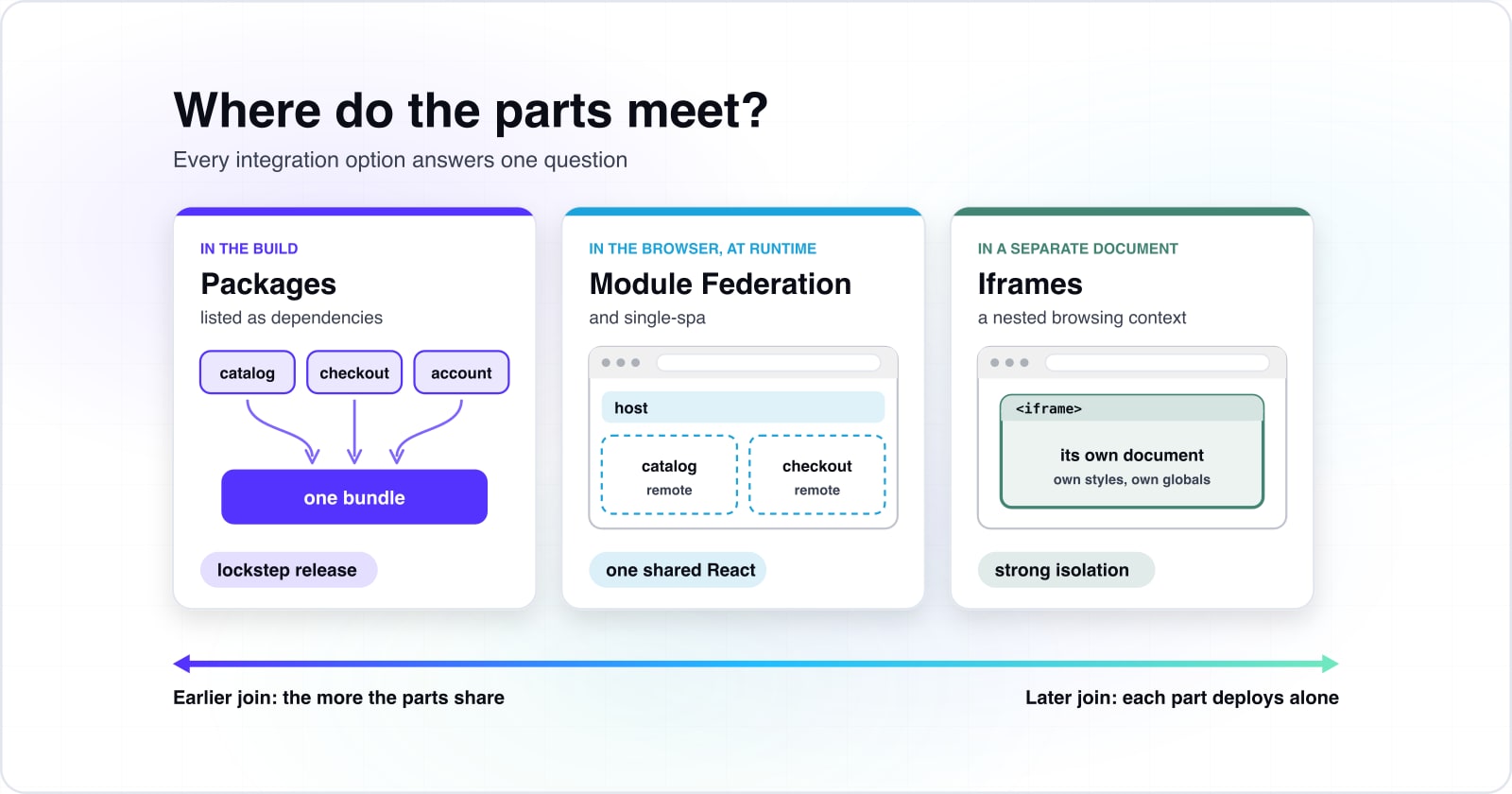Screen dimensions: 1512x794
Task: Select the host bar in the browser mockup
Action: tap(743, 407)
